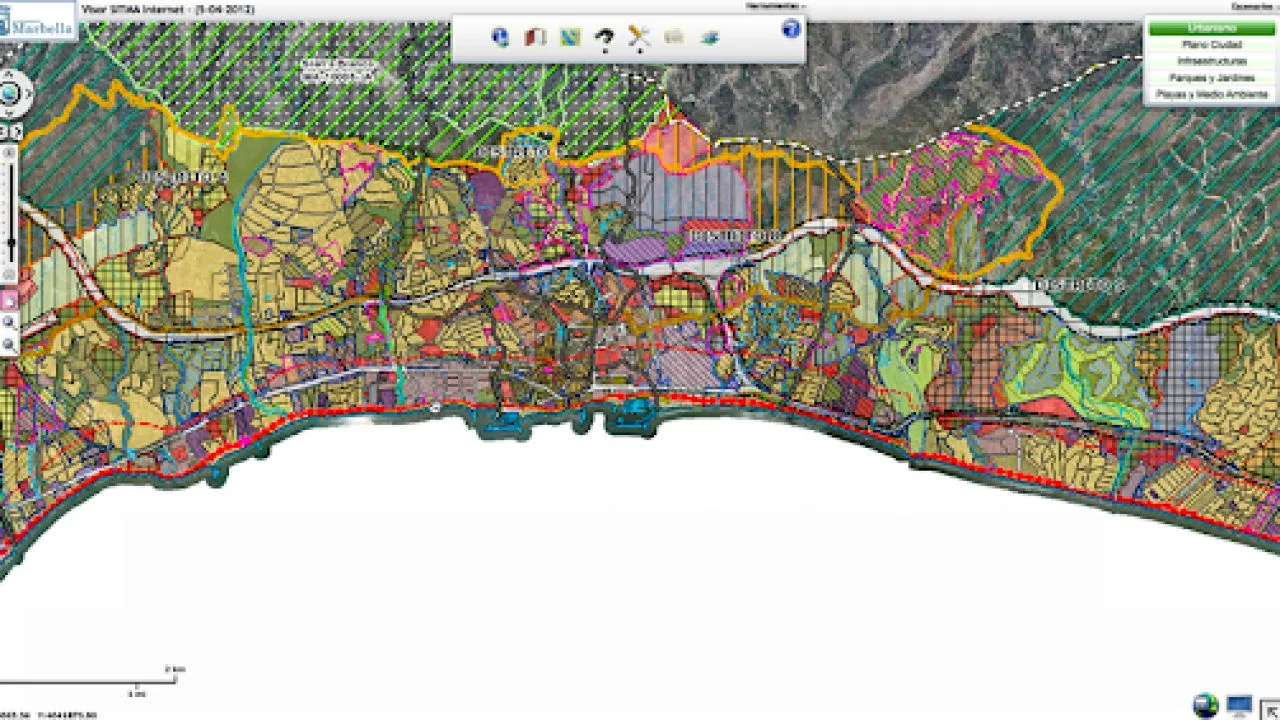Click the globe info tool icon

click(500, 38)
